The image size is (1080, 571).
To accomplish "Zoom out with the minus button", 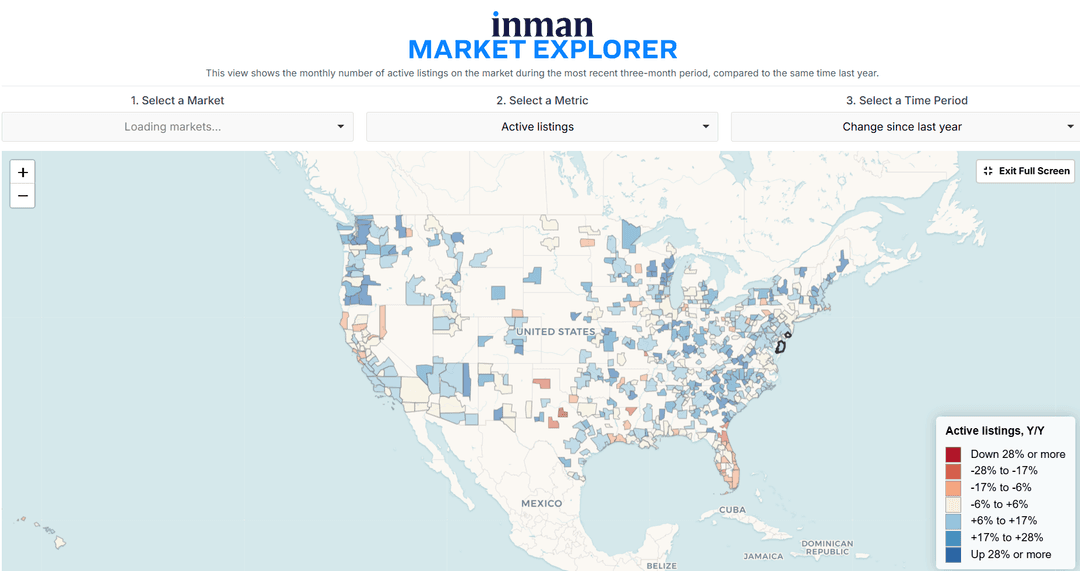I will (23, 196).
